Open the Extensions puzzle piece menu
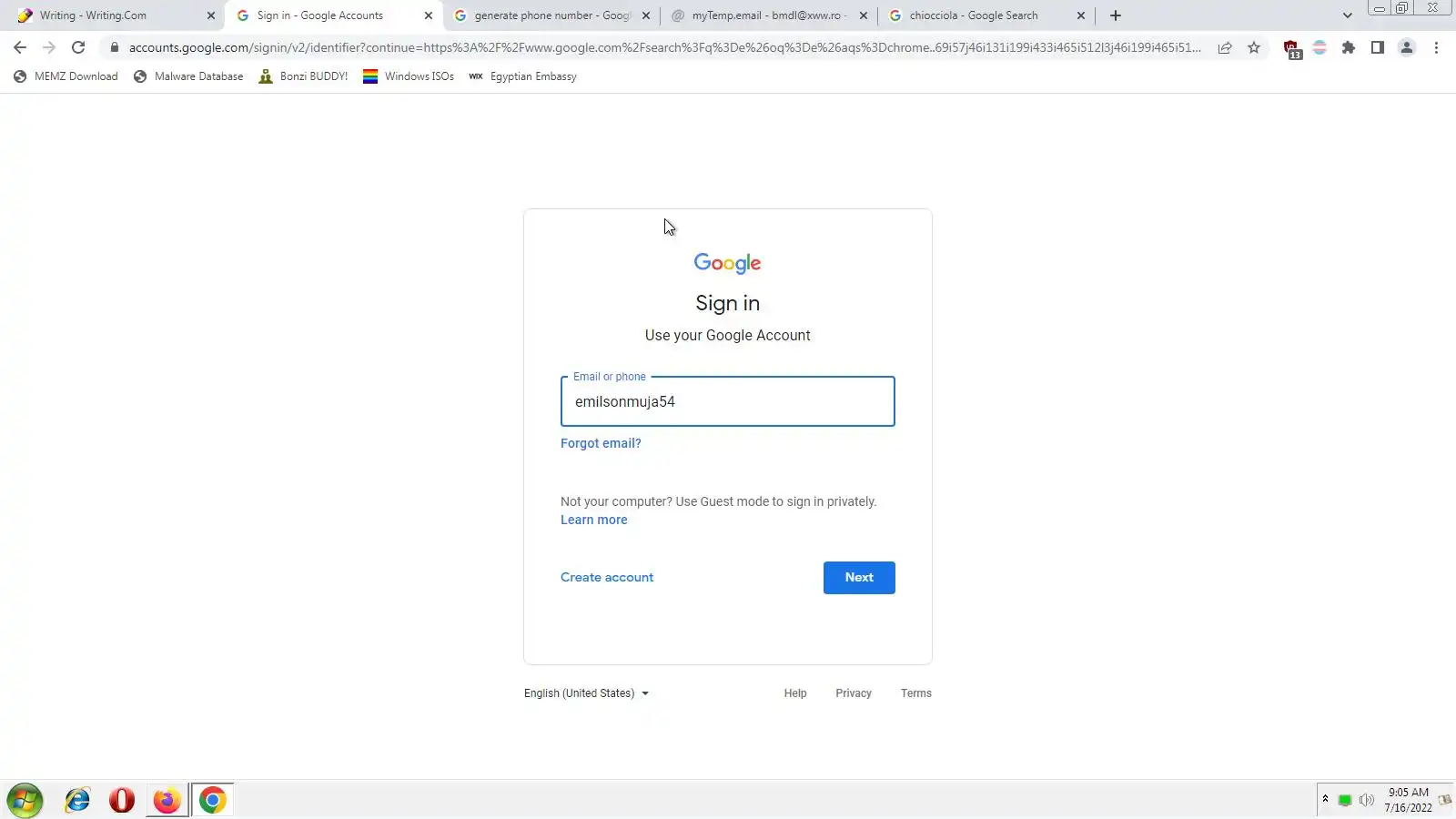 (1349, 47)
